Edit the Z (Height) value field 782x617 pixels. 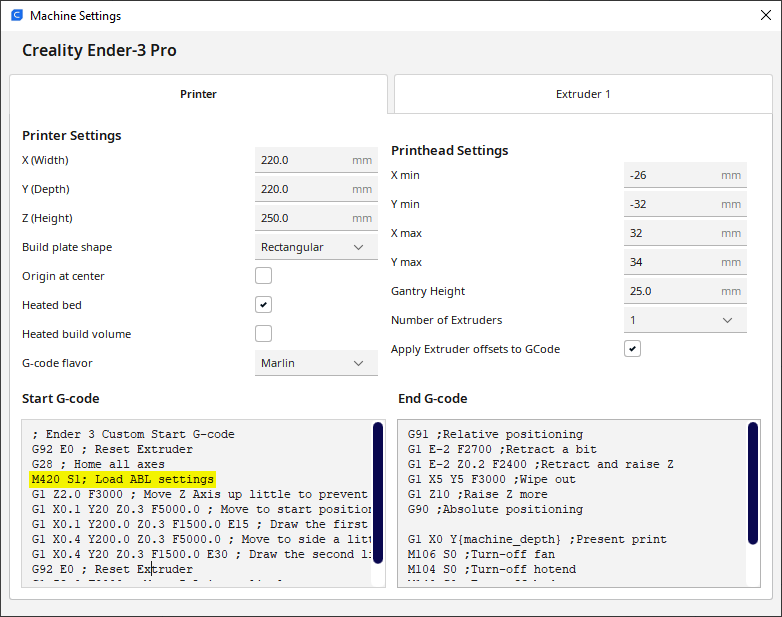(x=316, y=218)
